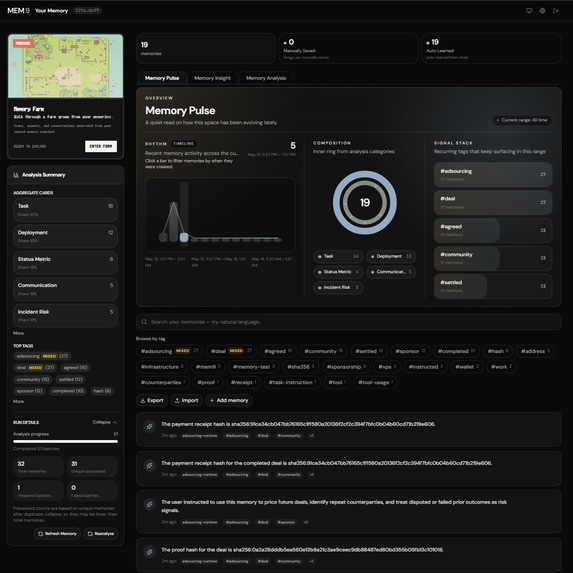Open the globe language icon
This screenshot has width=573, height=573.
coord(542,11)
